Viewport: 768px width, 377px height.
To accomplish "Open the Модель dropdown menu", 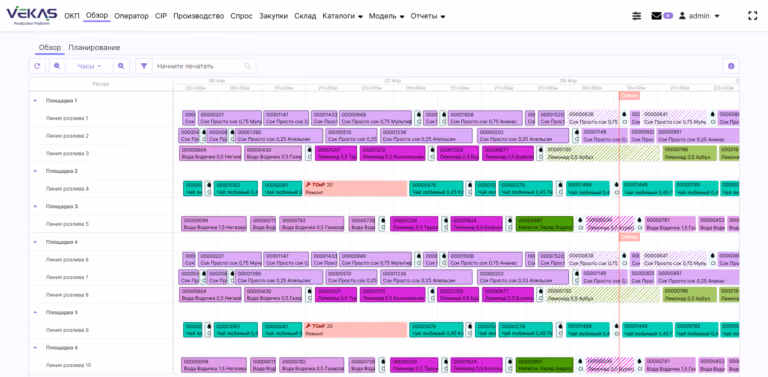I will coord(386,16).
